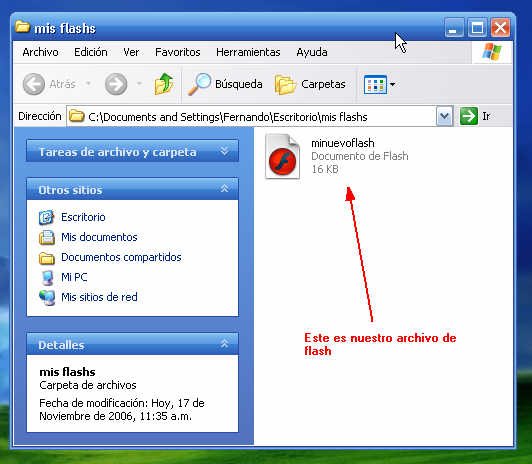Expand Tareas de archivo y carpeta panel
Image resolution: width=532 pixels, height=464 pixels.
(x=224, y=151)
